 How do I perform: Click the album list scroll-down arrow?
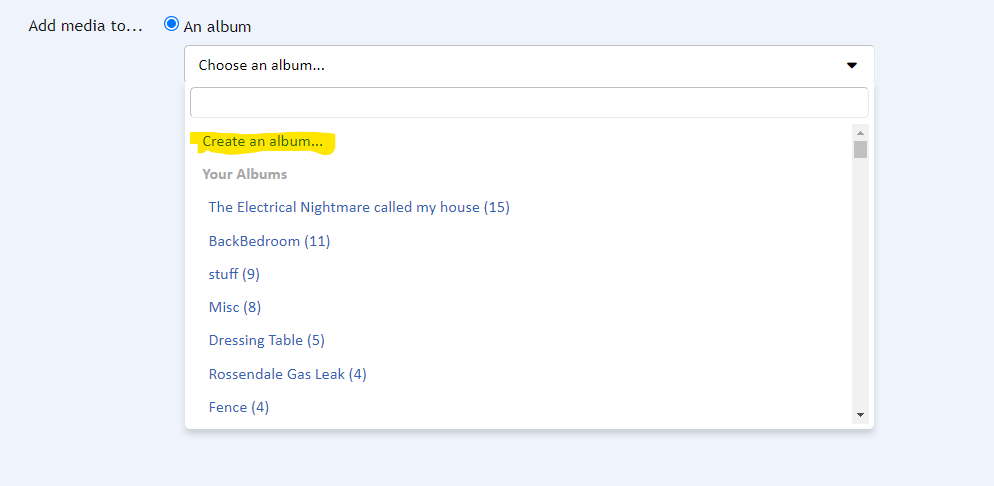point(860,414)
